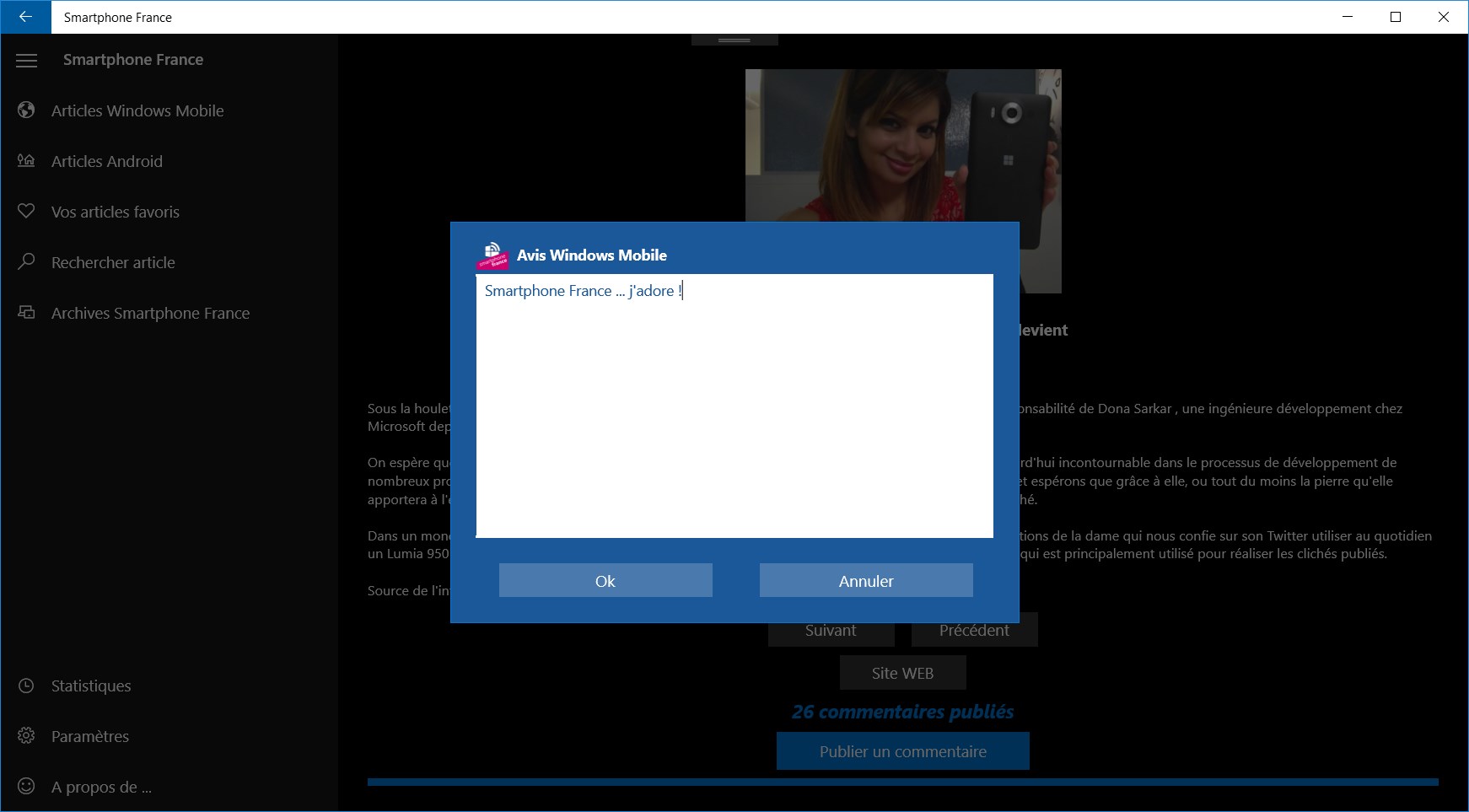Open the hamburger navigation menu
This screenshot has width=1469, height=812.
pos(27,60)
